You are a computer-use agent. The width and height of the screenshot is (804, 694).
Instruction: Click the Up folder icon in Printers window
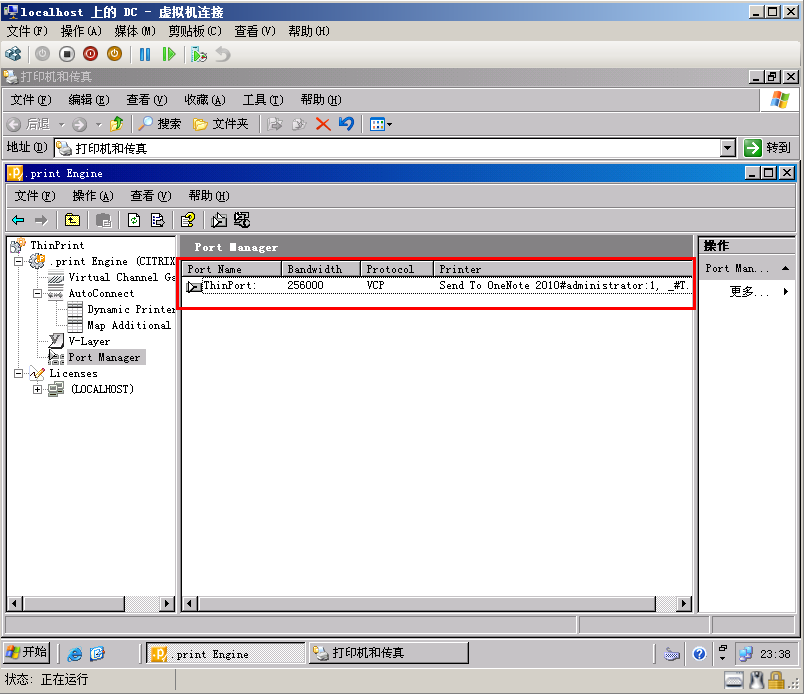(x=116, y=124)
